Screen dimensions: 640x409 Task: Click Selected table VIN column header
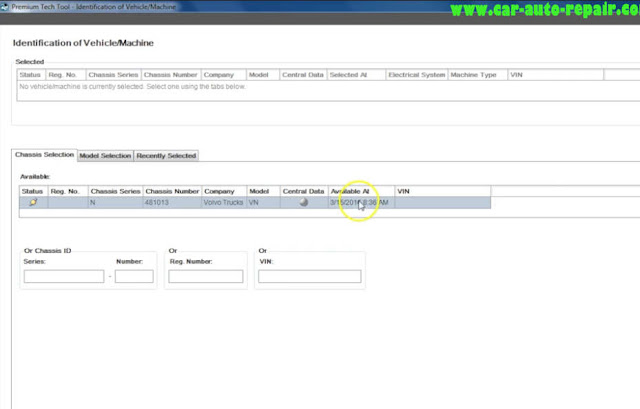pyautogui.click(x=556, y=75)
